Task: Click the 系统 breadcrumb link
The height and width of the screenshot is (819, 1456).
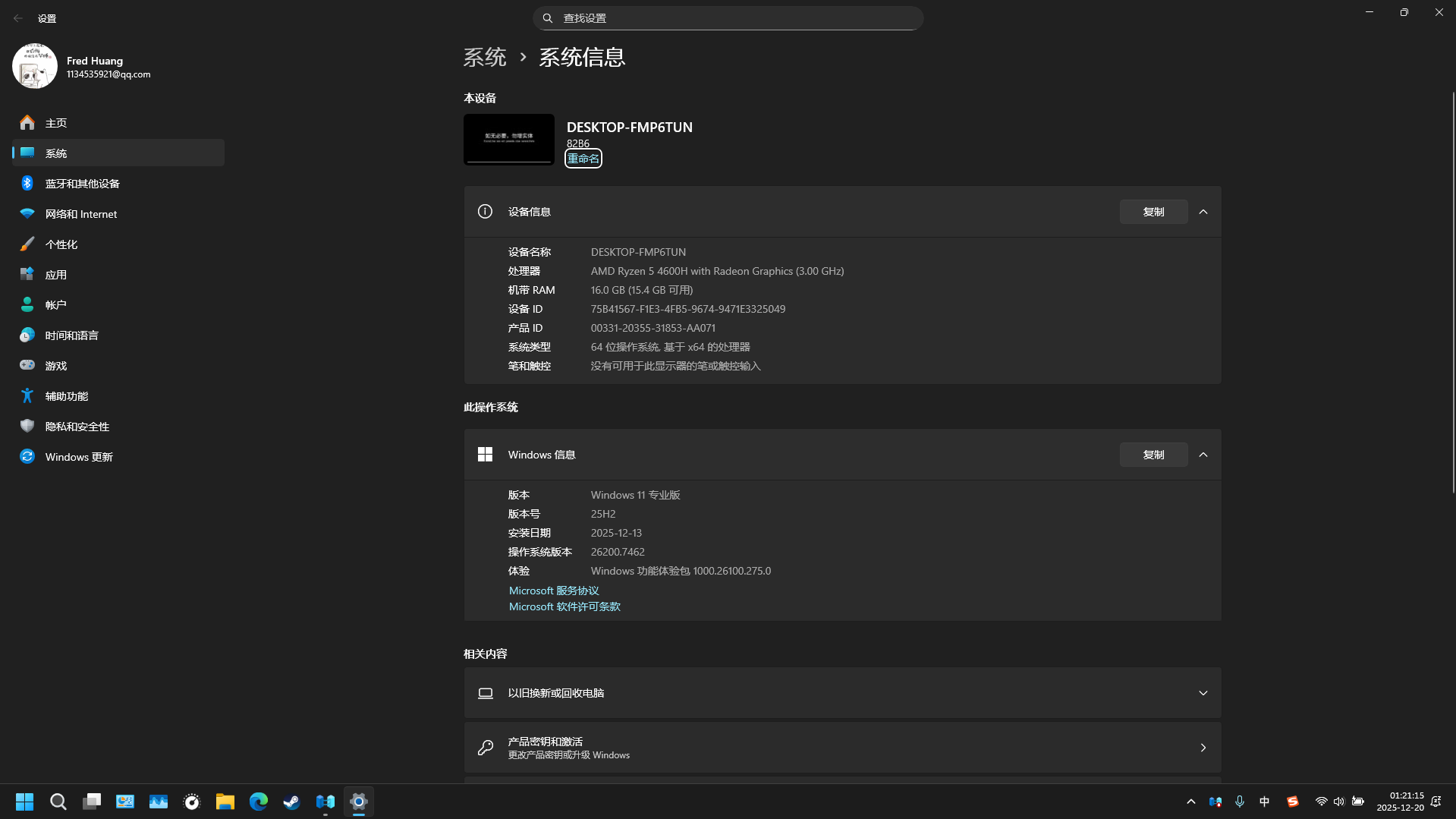Action: tap(485, 57)
